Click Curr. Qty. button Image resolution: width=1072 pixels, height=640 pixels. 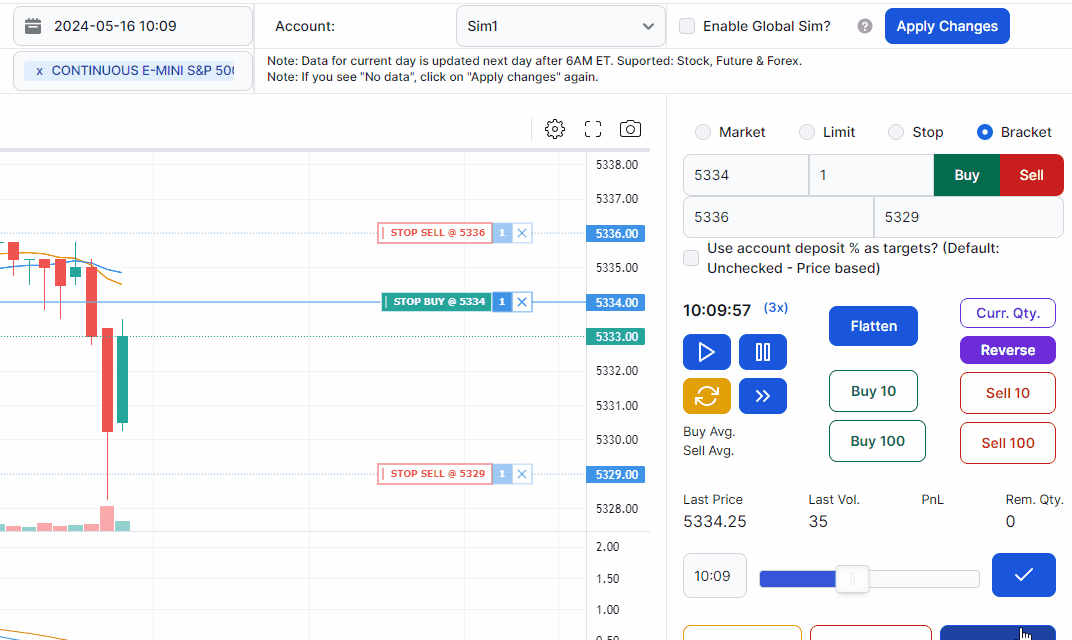coord(1008,313)
